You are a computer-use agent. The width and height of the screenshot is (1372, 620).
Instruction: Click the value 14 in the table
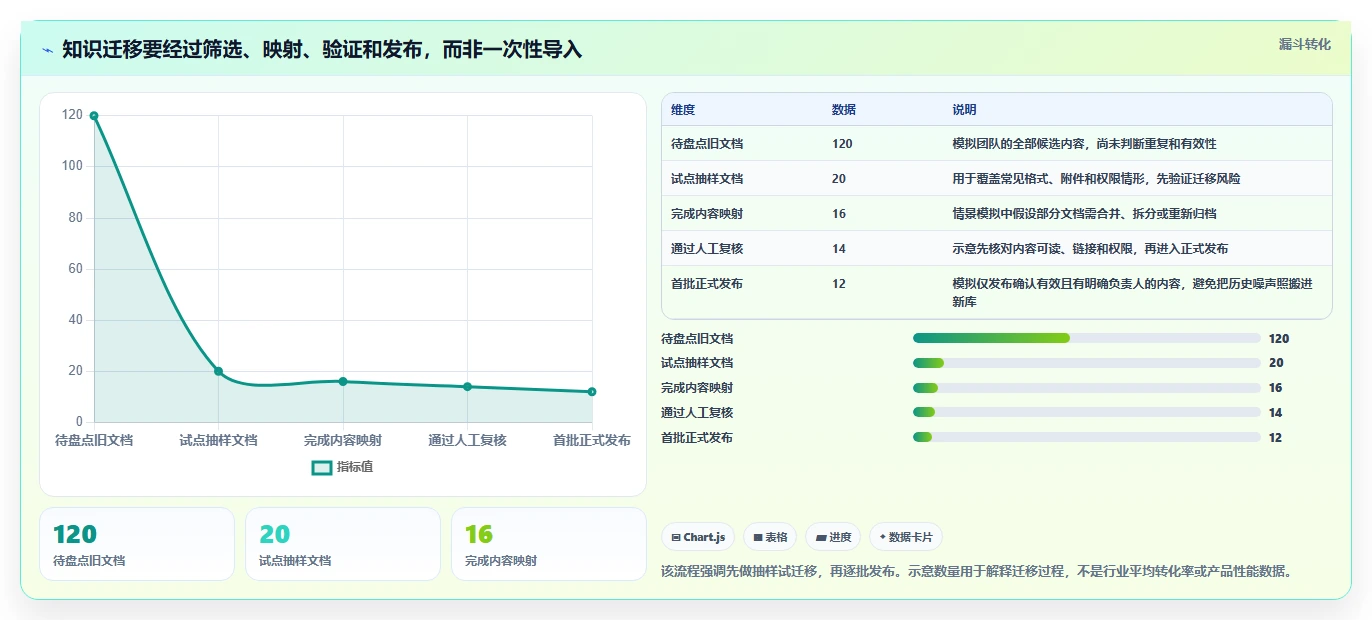click(839, 249)
